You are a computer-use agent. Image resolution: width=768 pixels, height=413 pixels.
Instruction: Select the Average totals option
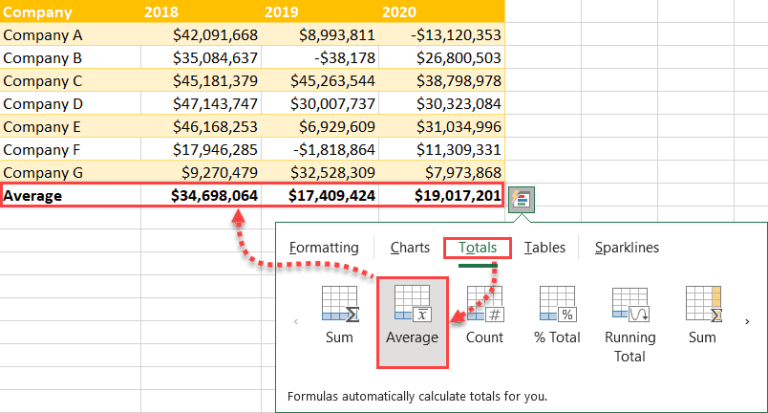click(412, 322)
